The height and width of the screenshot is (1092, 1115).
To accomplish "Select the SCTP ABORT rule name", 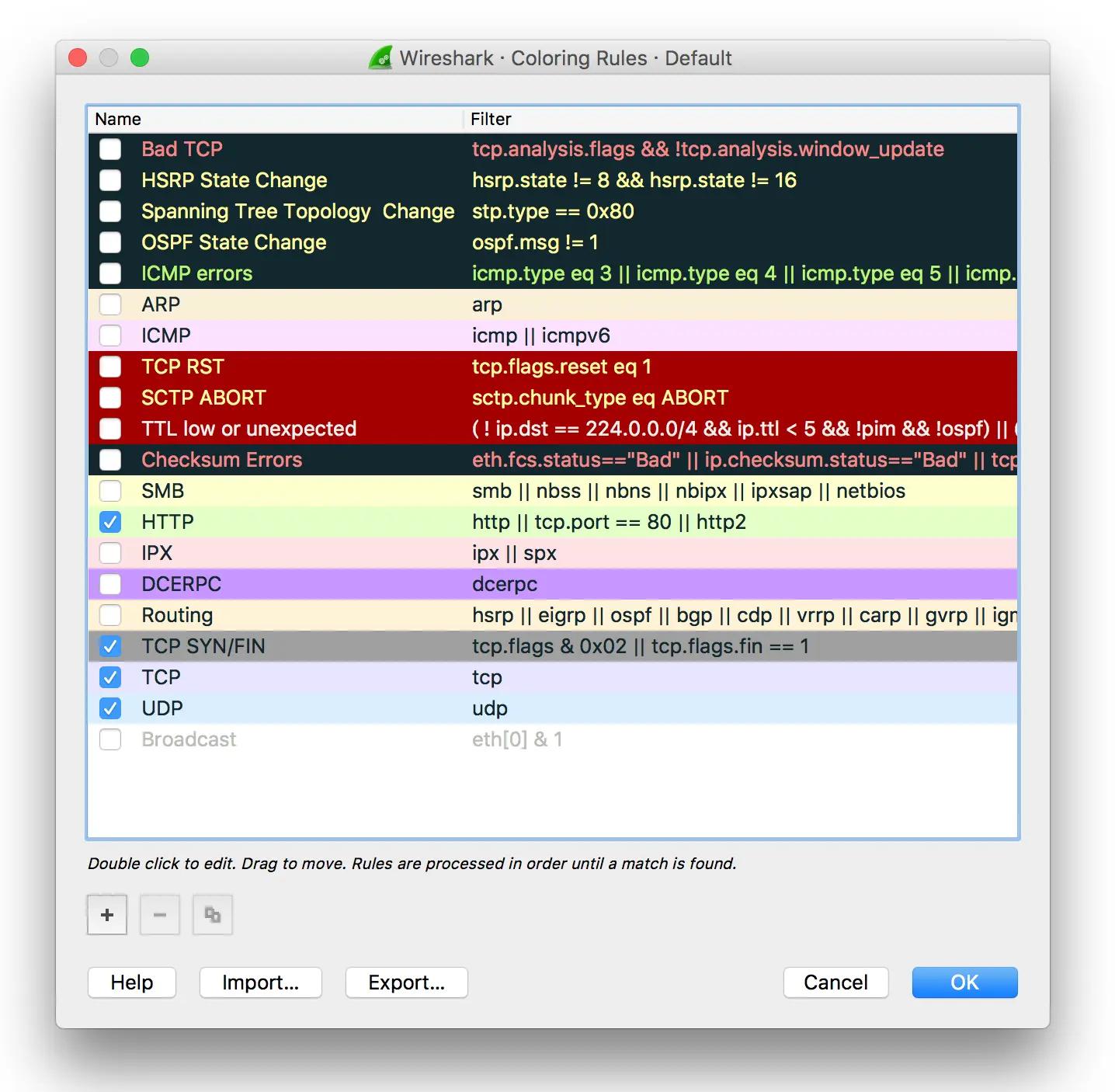I will [x=204, y=398].
